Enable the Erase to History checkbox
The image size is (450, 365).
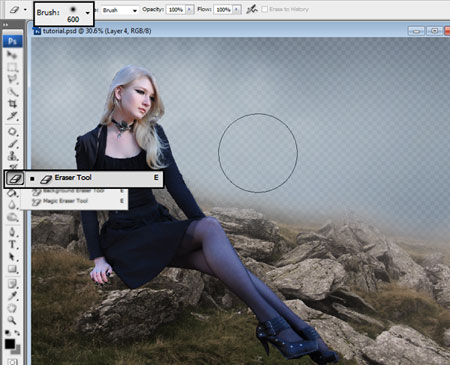point(265,9)
